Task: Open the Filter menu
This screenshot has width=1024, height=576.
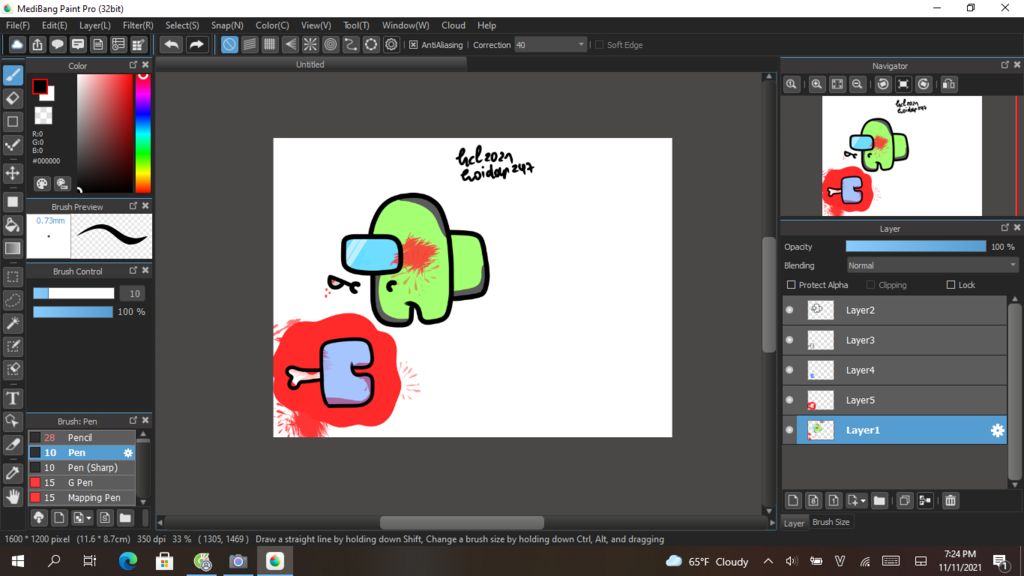Action: tap(138, 25)
